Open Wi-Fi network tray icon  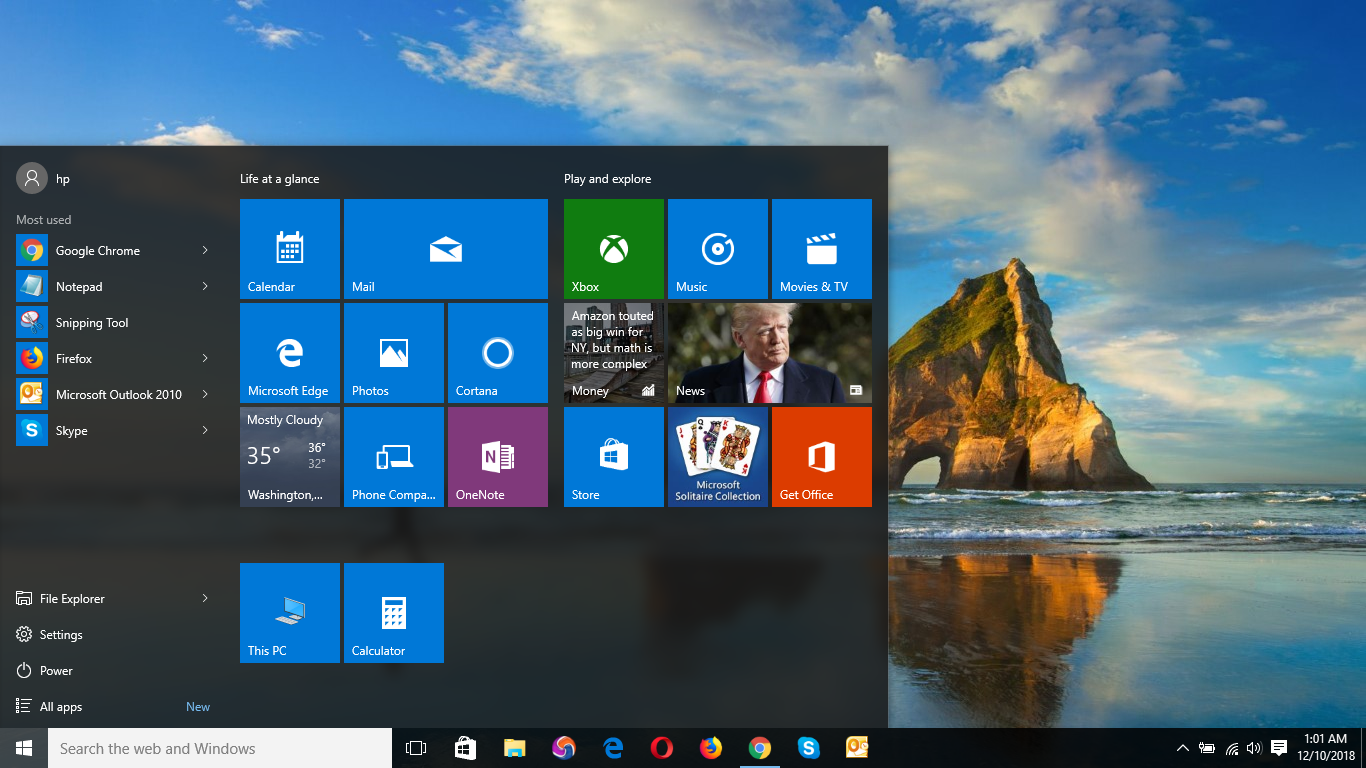click(x=1231, y=748)
